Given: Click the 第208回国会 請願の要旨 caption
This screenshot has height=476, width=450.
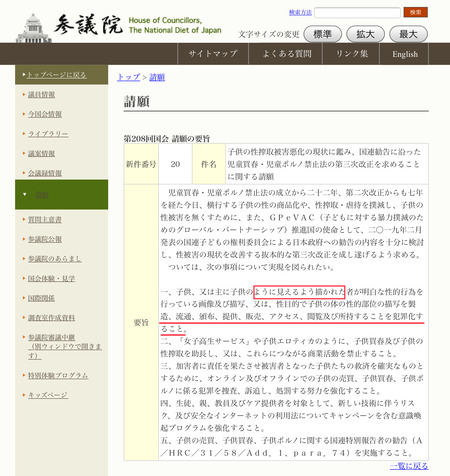Looking at the screenshot, I should [167, 139].
